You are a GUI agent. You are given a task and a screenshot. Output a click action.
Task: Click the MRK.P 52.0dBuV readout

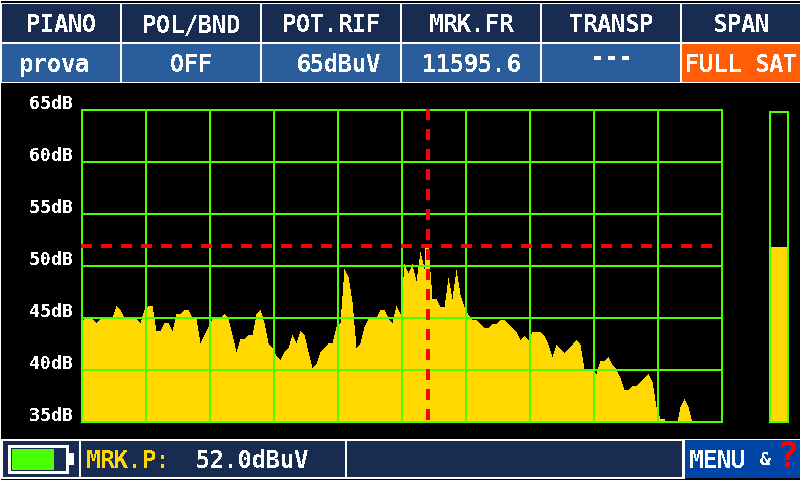click(x=213, y=459)
